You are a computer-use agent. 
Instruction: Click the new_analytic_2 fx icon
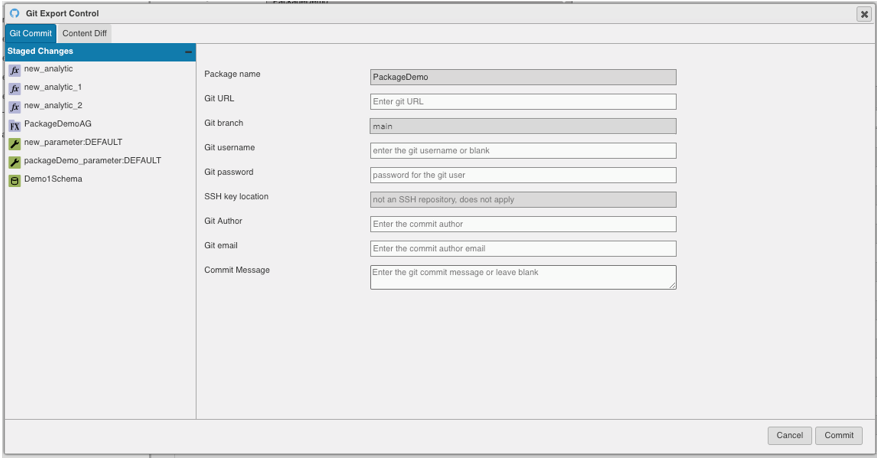(x=15, y=107)
